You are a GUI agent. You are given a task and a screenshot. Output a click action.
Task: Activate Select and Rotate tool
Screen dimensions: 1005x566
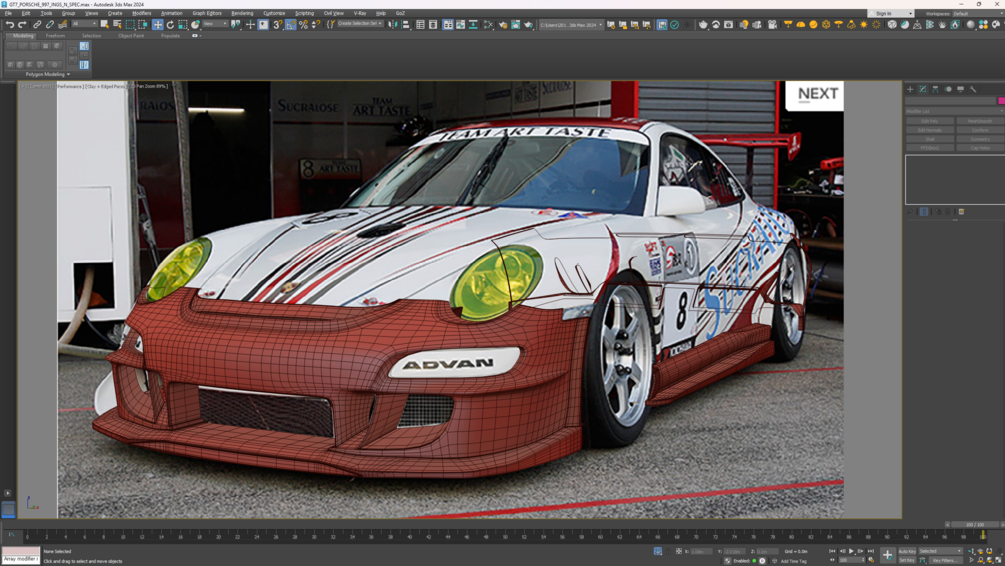pyautogui.click(x=170, y=24)
